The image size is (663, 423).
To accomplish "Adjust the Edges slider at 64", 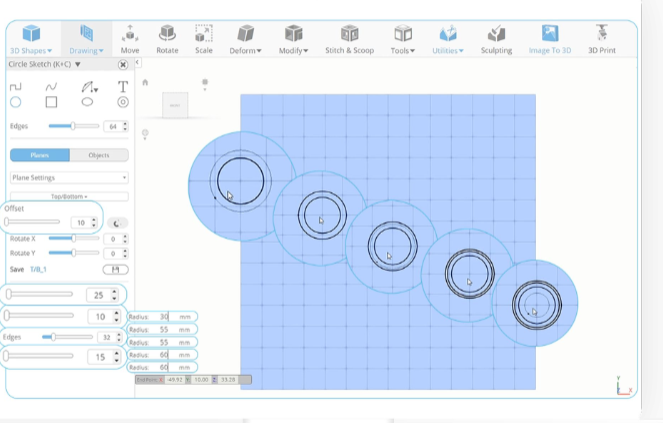I will (74, 126).
